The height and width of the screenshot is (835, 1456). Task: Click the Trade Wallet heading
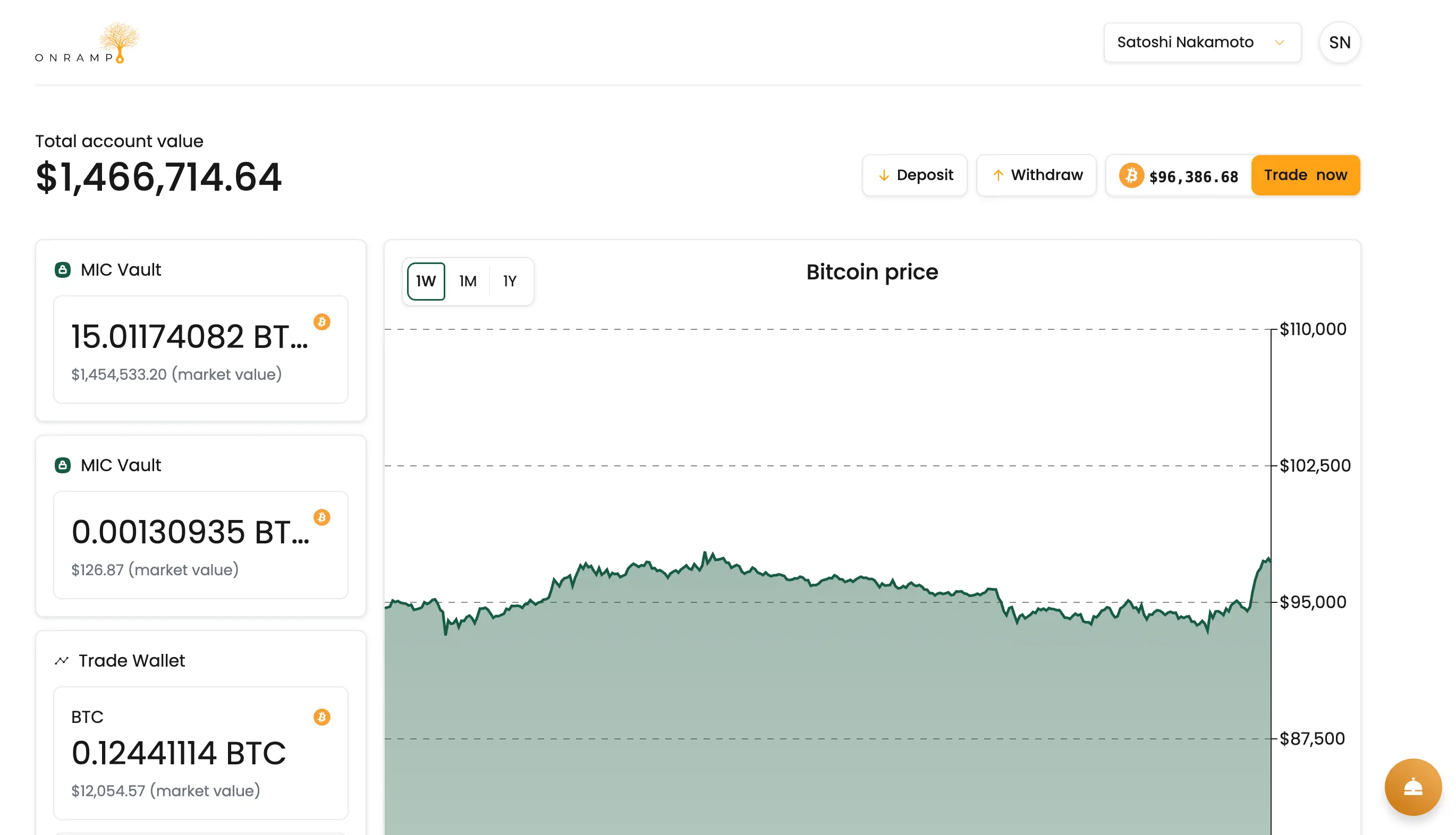point(132,661)
